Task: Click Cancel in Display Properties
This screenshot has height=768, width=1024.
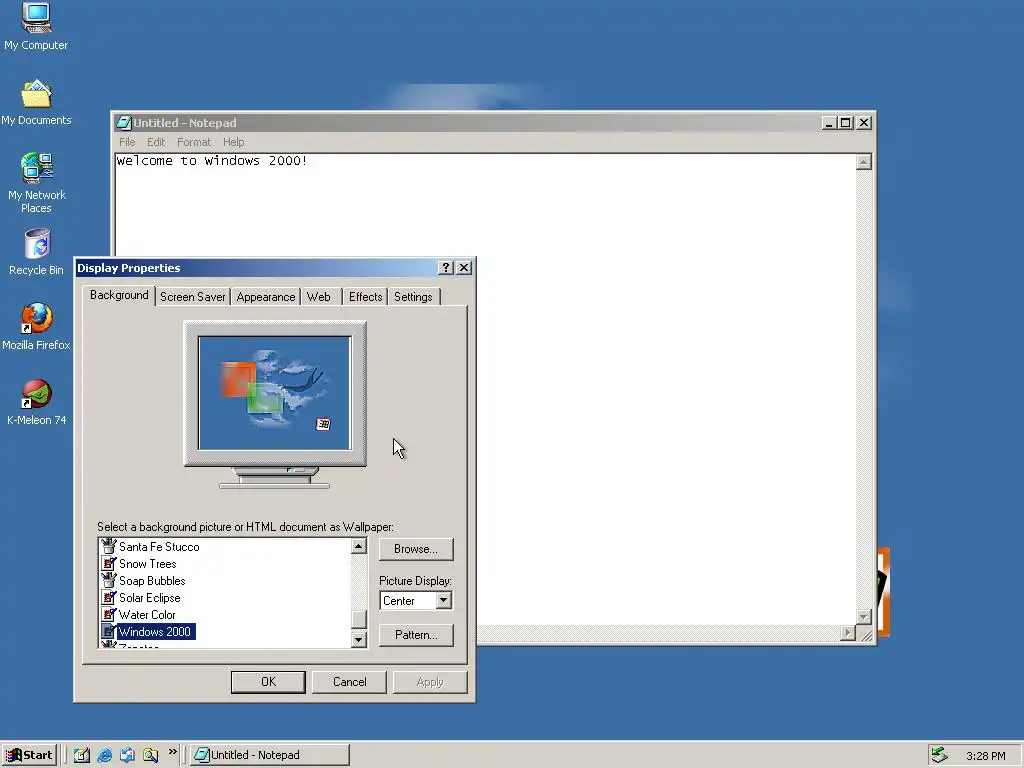Action: click(x=349, y=682)
